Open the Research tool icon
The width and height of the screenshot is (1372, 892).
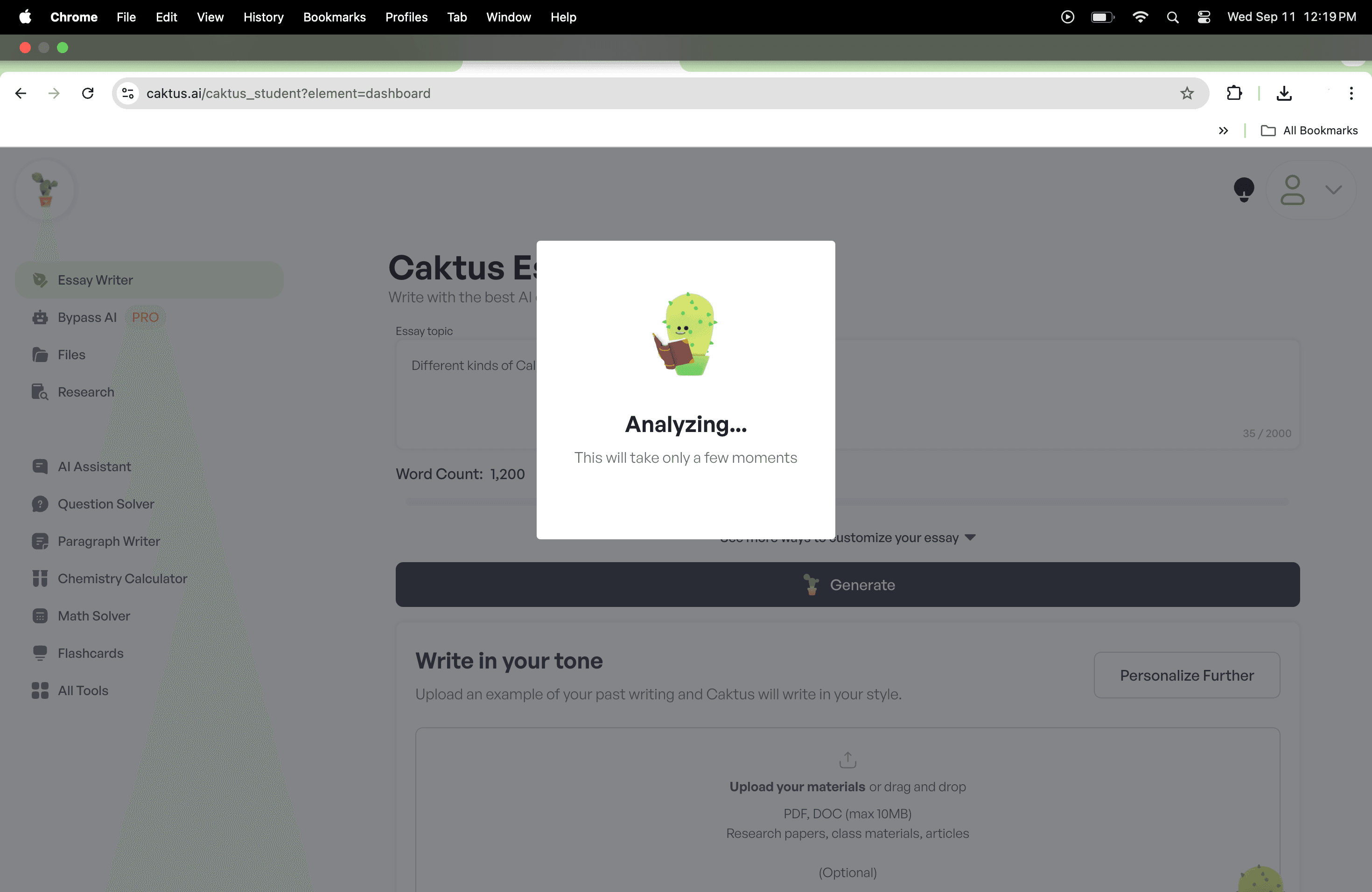coord(40,392)
